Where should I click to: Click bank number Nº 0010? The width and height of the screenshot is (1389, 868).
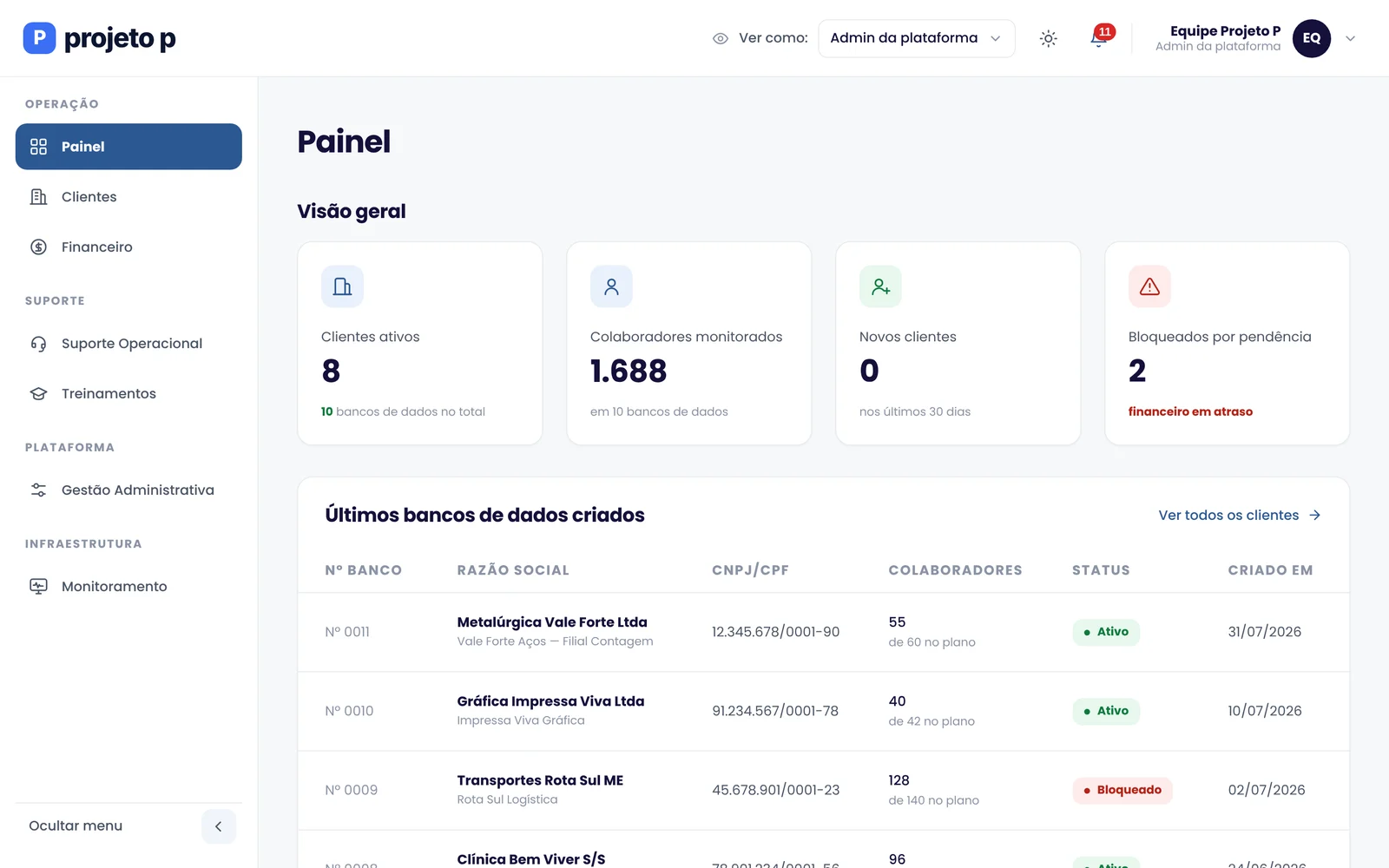[x=349, y=711]
